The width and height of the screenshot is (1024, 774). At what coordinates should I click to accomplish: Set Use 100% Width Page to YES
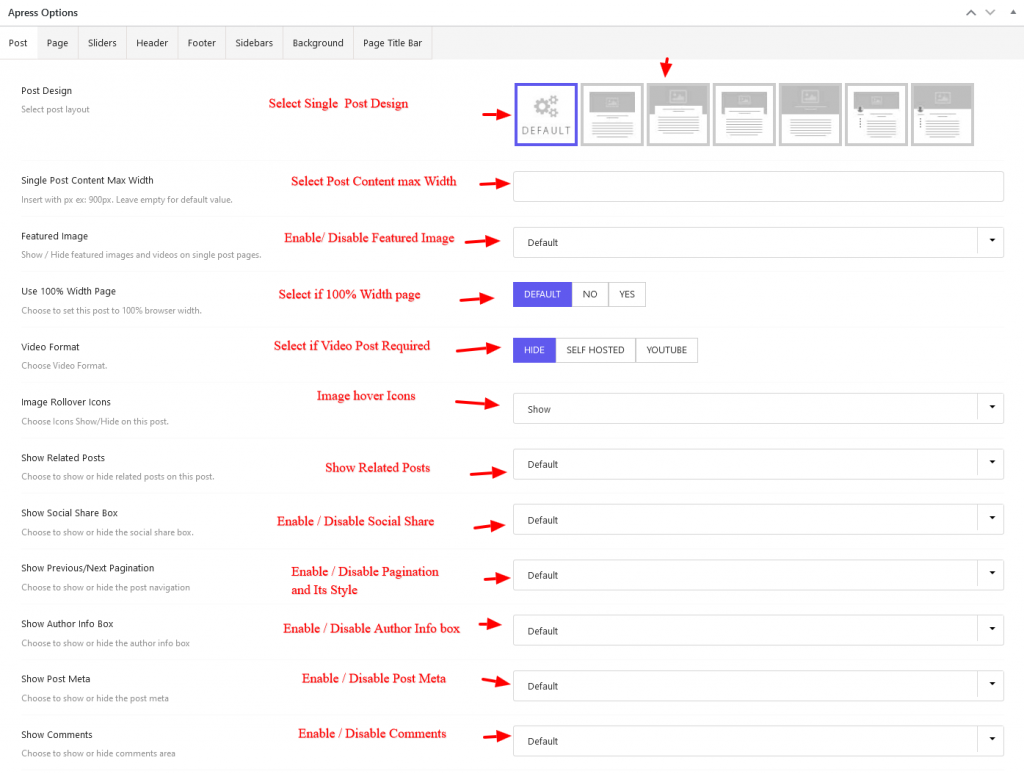pyautogui.click(x=626, y=294)
